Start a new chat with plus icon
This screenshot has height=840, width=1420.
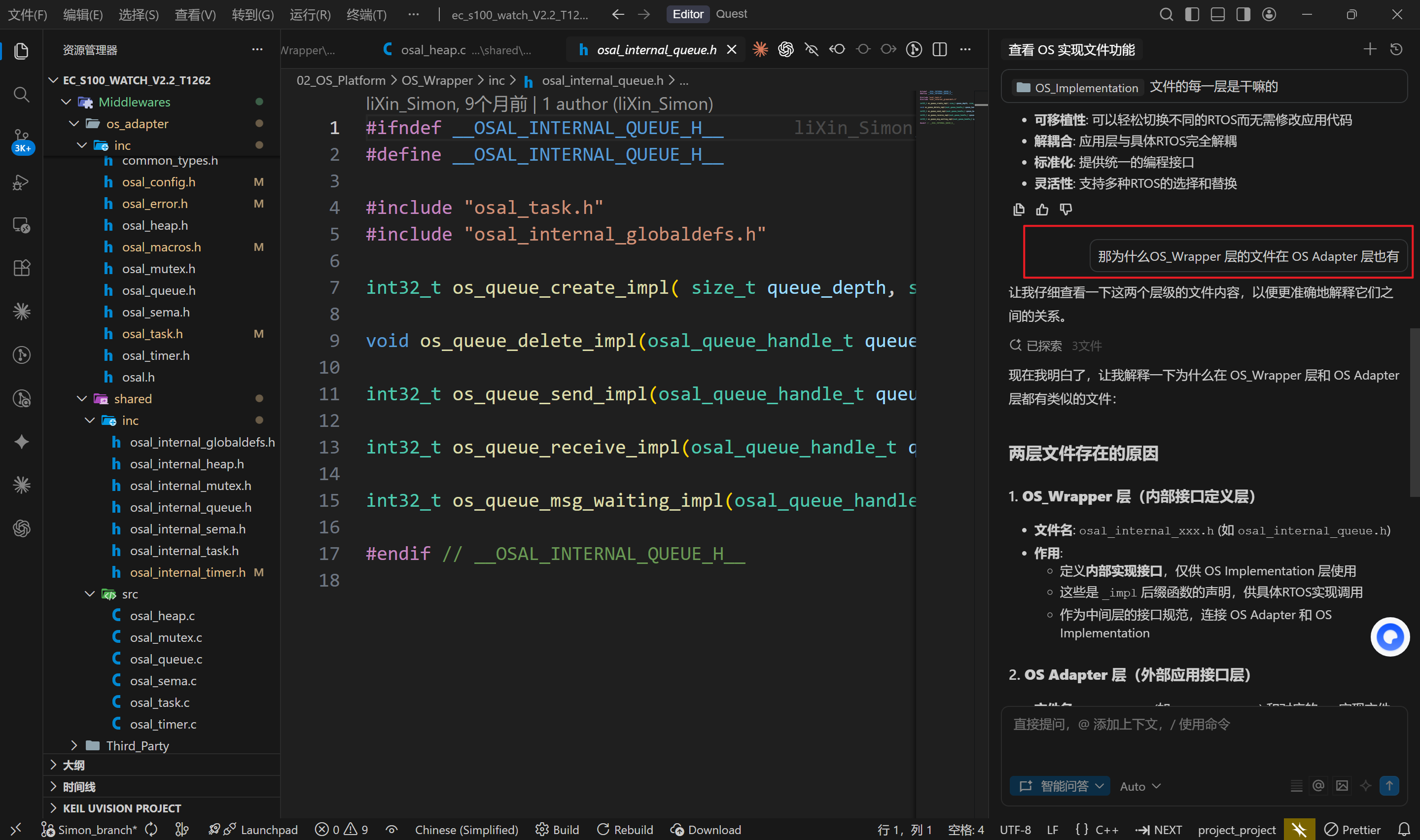[1370, 50]
